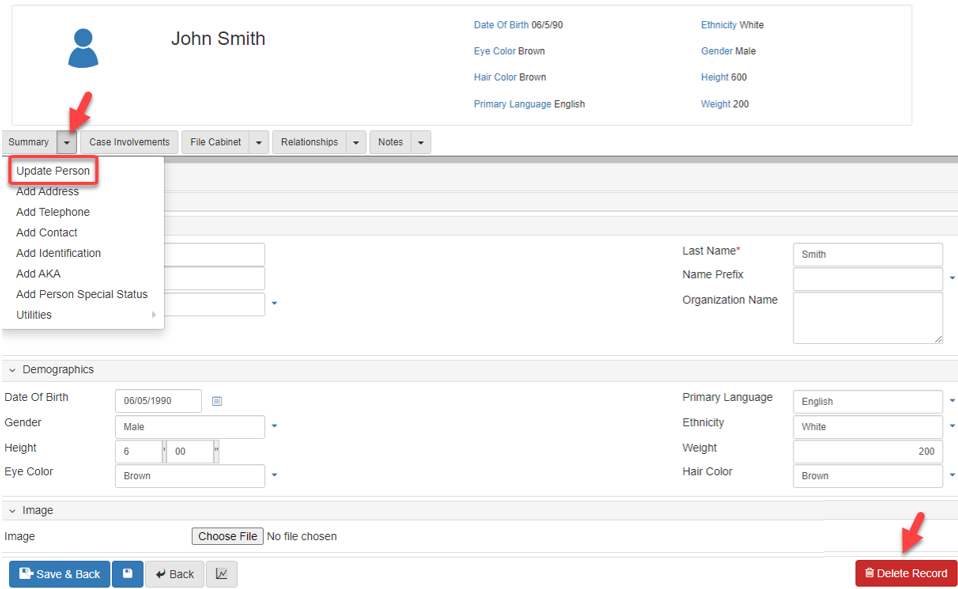
Task: Open the Summary tab dropdown arrow
Action: [x=66, y=142]
